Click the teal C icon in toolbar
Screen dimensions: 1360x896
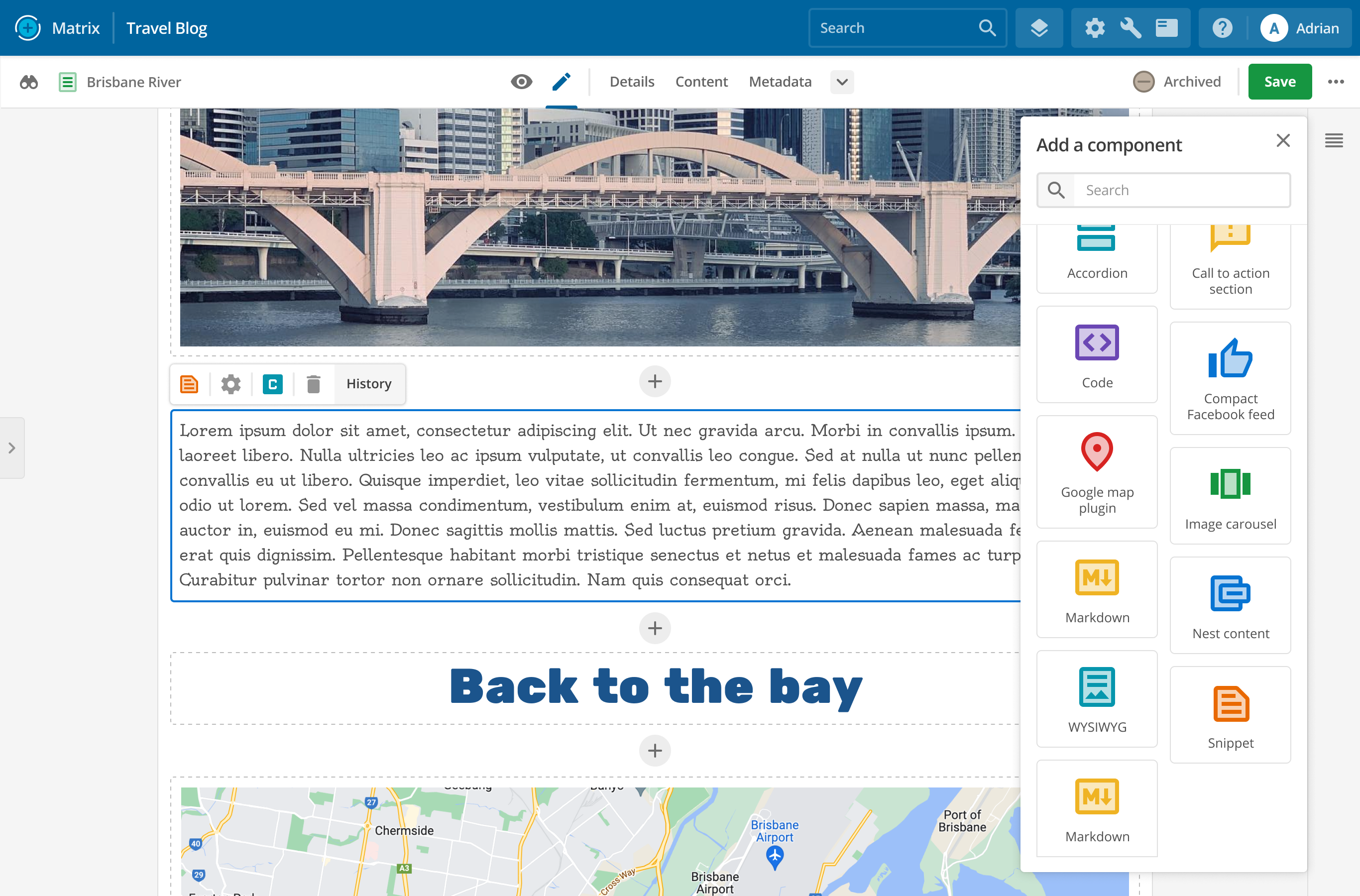pos(273,384)
